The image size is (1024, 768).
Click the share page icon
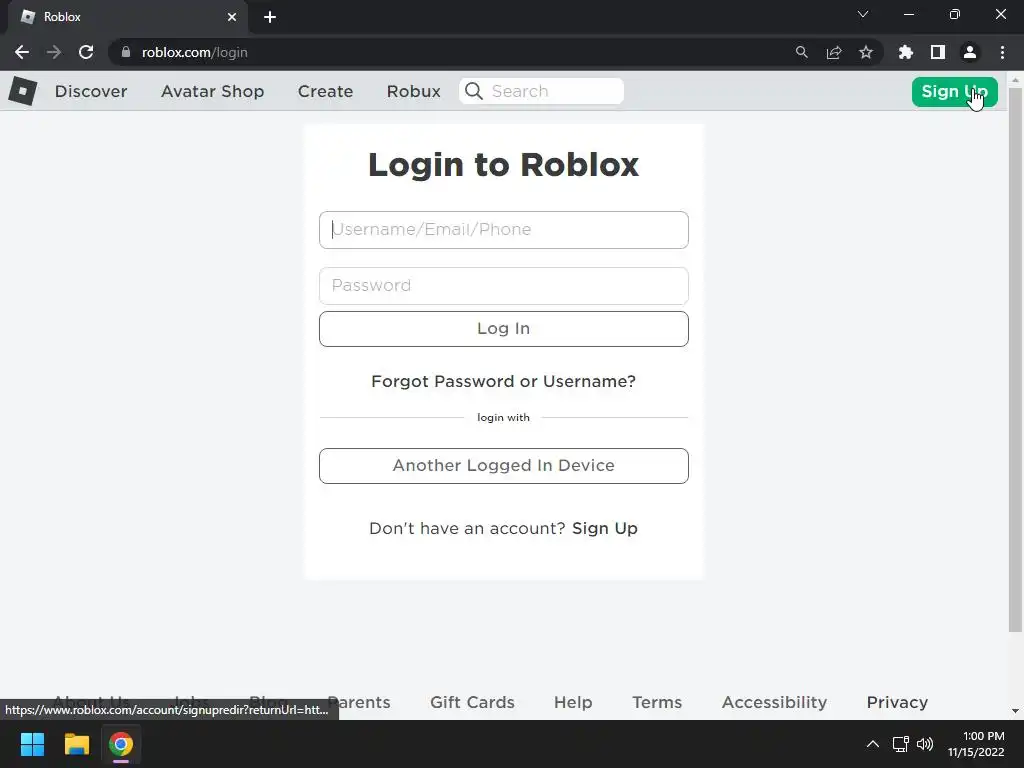[834, 52]
